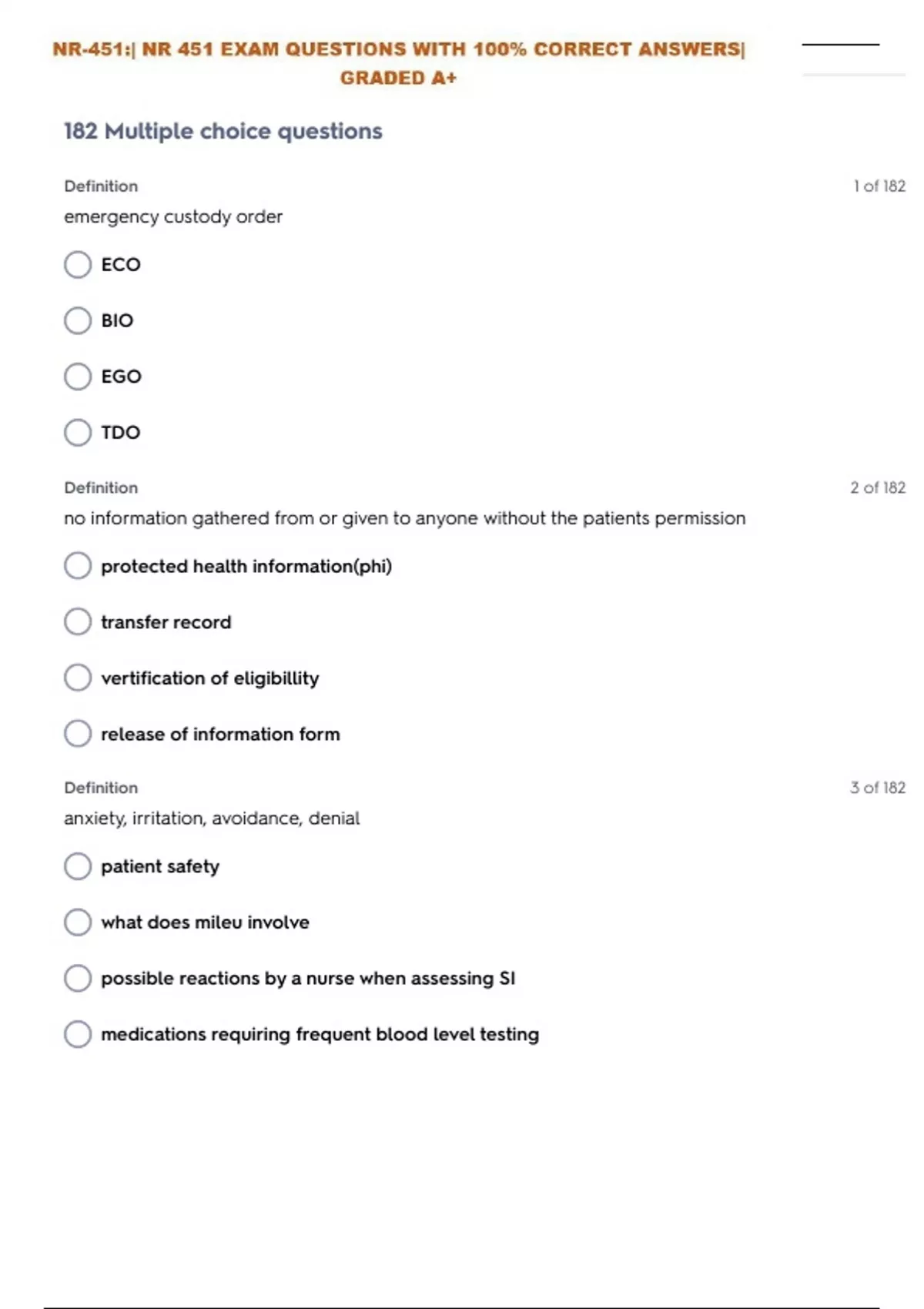Pick vertification of eligibillity option

pyautogui.click(x=78, y=678)
